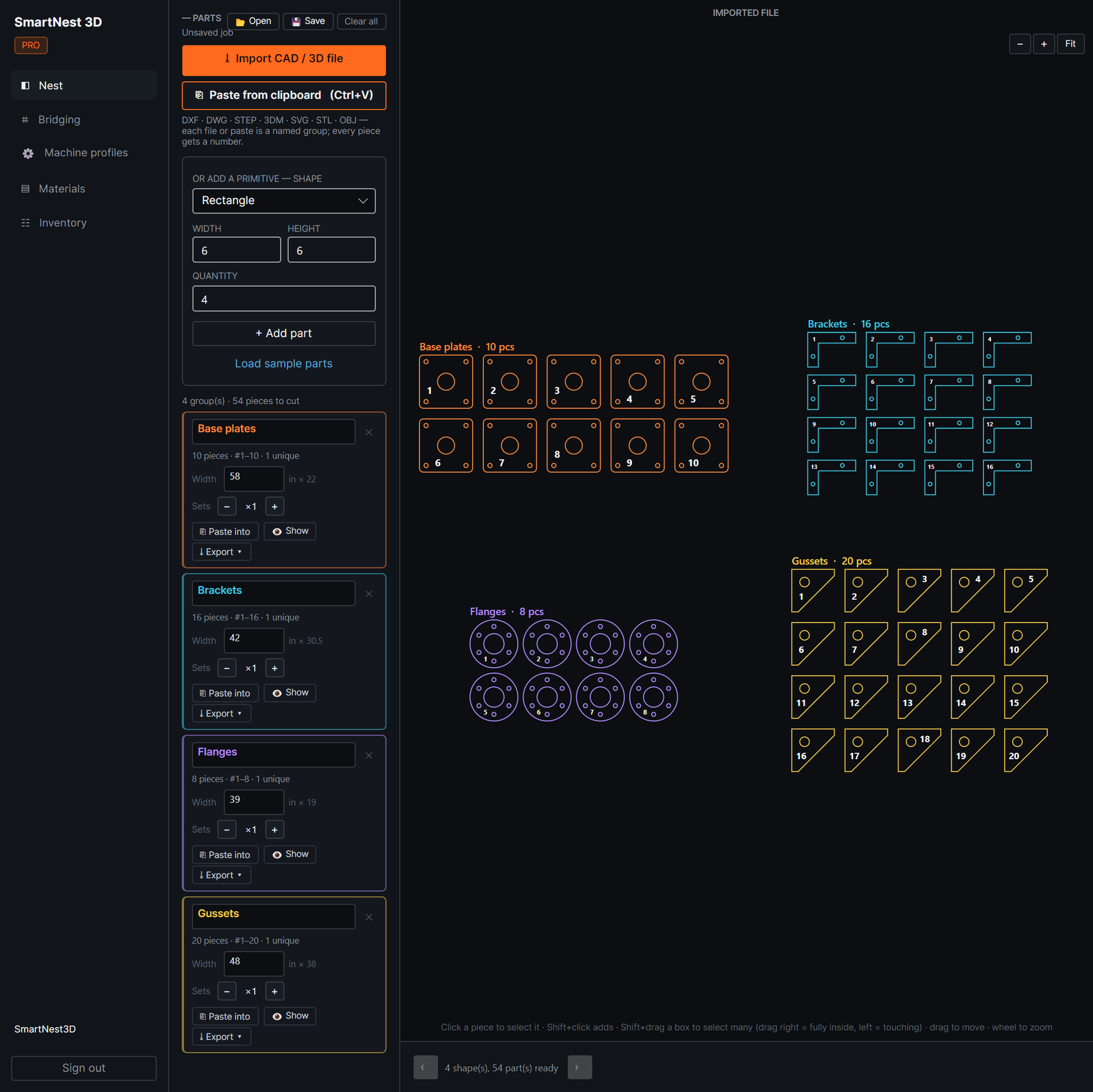1093x1092 pixels.
Task: Expand the primitive Shape dropdown
Action: tap(284, 201)
